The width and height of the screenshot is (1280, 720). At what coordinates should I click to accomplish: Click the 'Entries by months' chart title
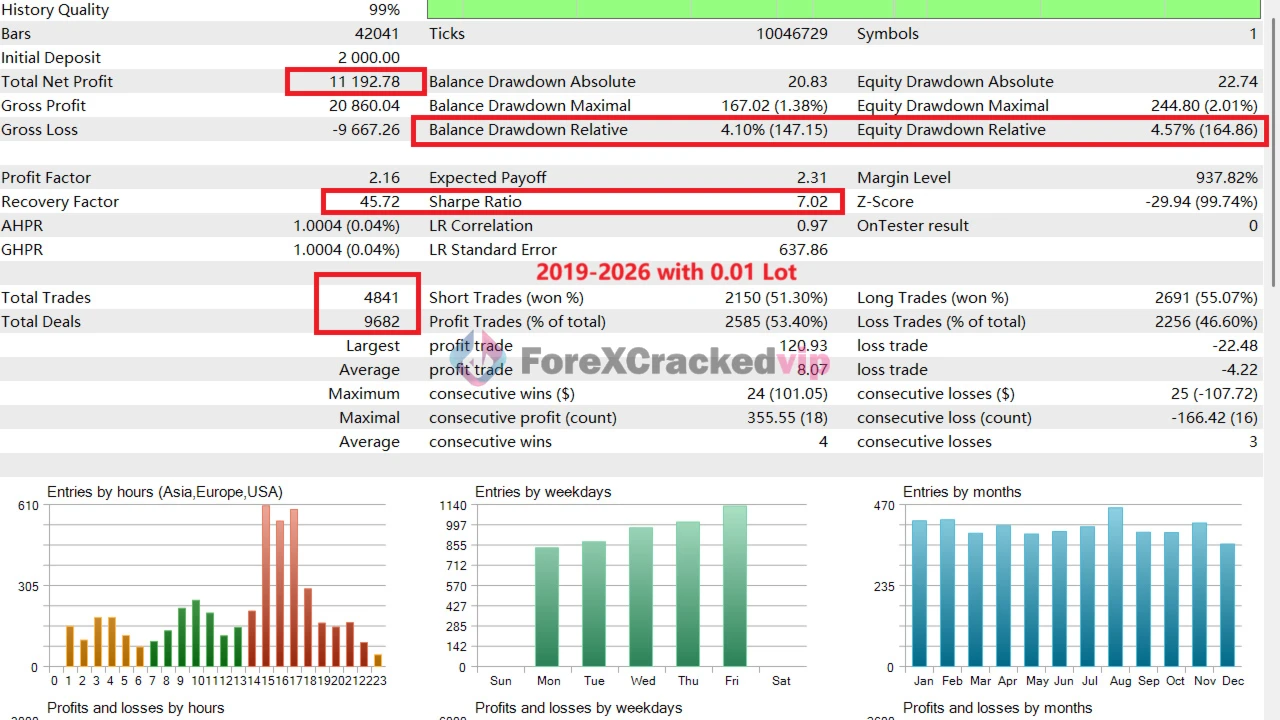coord(962,492)
